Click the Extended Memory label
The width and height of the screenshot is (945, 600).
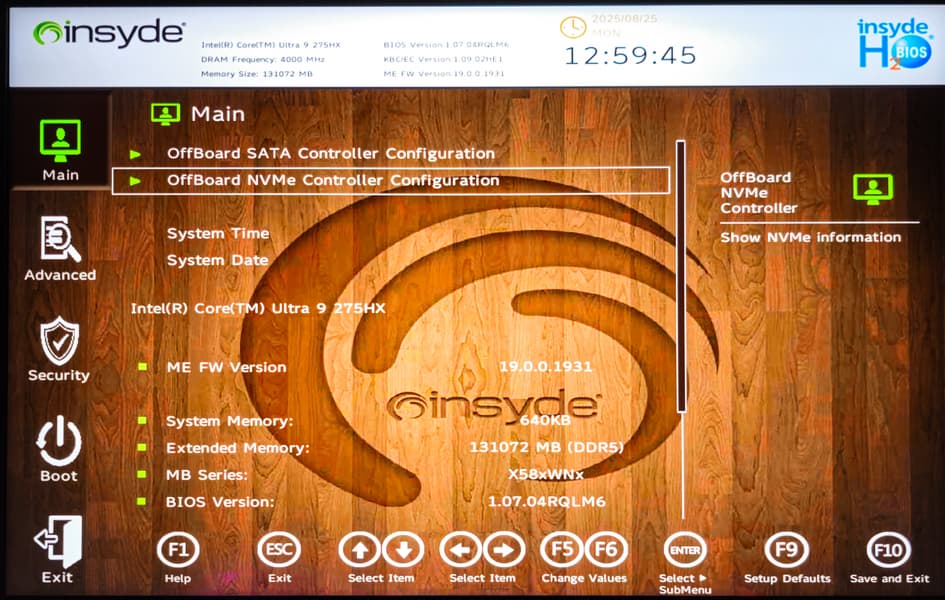click(x=237, y=448)
